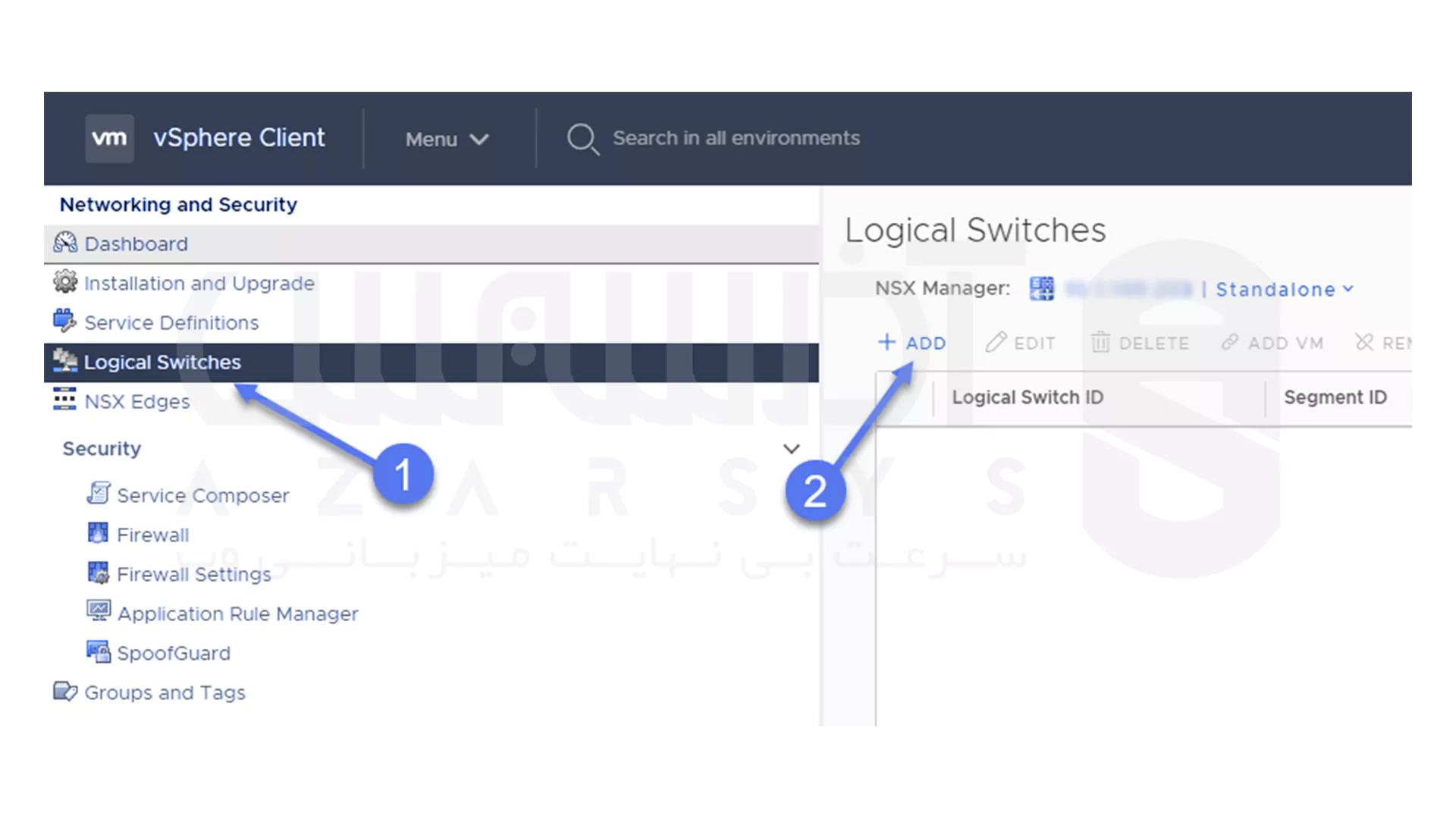Screen dimensions: 1456x819
Task: Click the Logical Switches page title
Action: 975,231
